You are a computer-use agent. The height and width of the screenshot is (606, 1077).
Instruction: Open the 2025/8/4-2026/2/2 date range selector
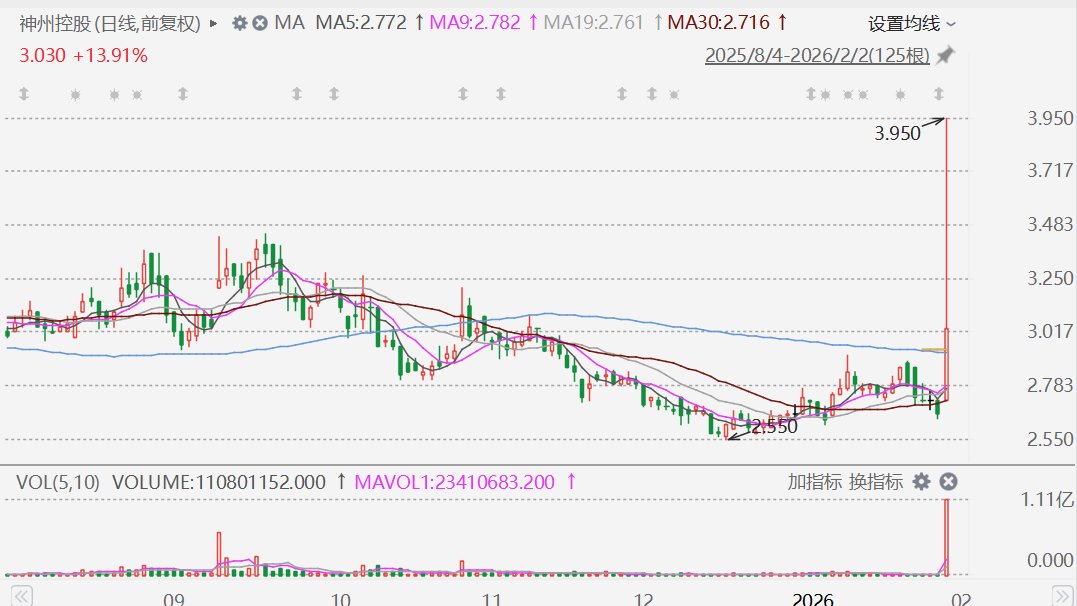pyautogui.click(x=817, y=56)
